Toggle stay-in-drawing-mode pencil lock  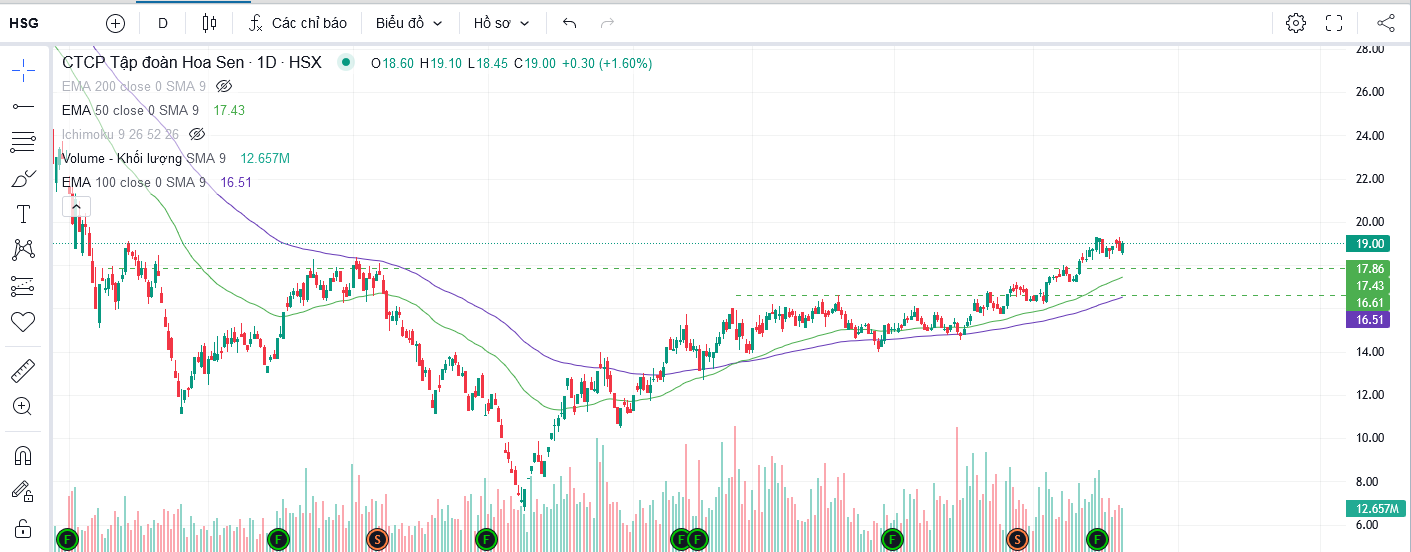22,491
